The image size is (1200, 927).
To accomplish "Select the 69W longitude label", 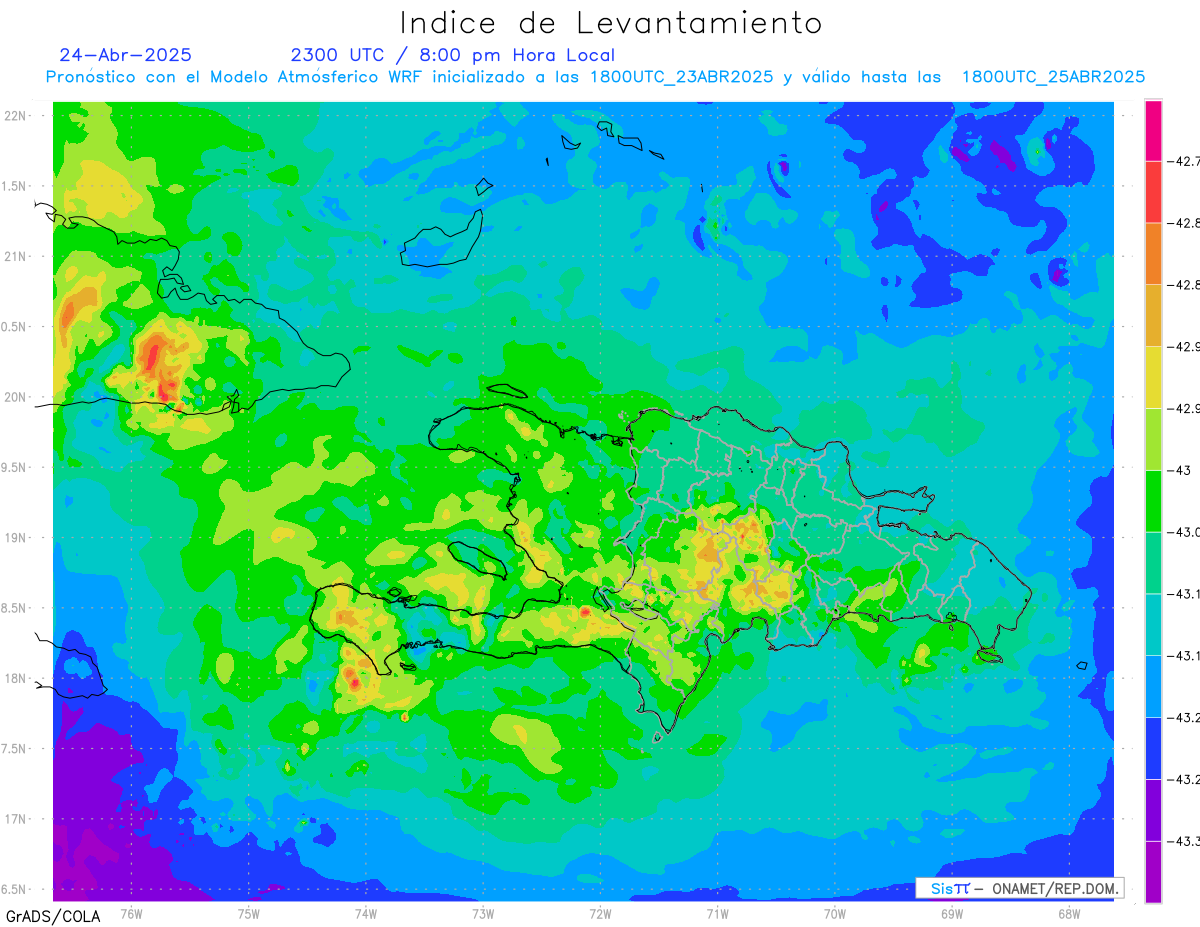I will click(x=952, y=913).
